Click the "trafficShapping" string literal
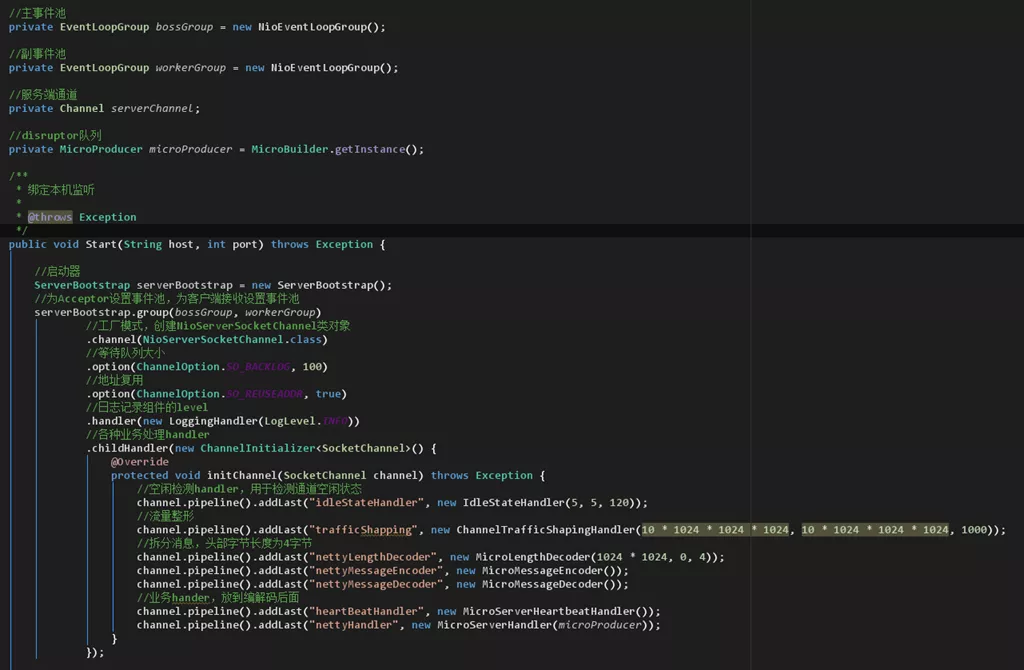This screenshot has height=670, width=1024. 362,530
